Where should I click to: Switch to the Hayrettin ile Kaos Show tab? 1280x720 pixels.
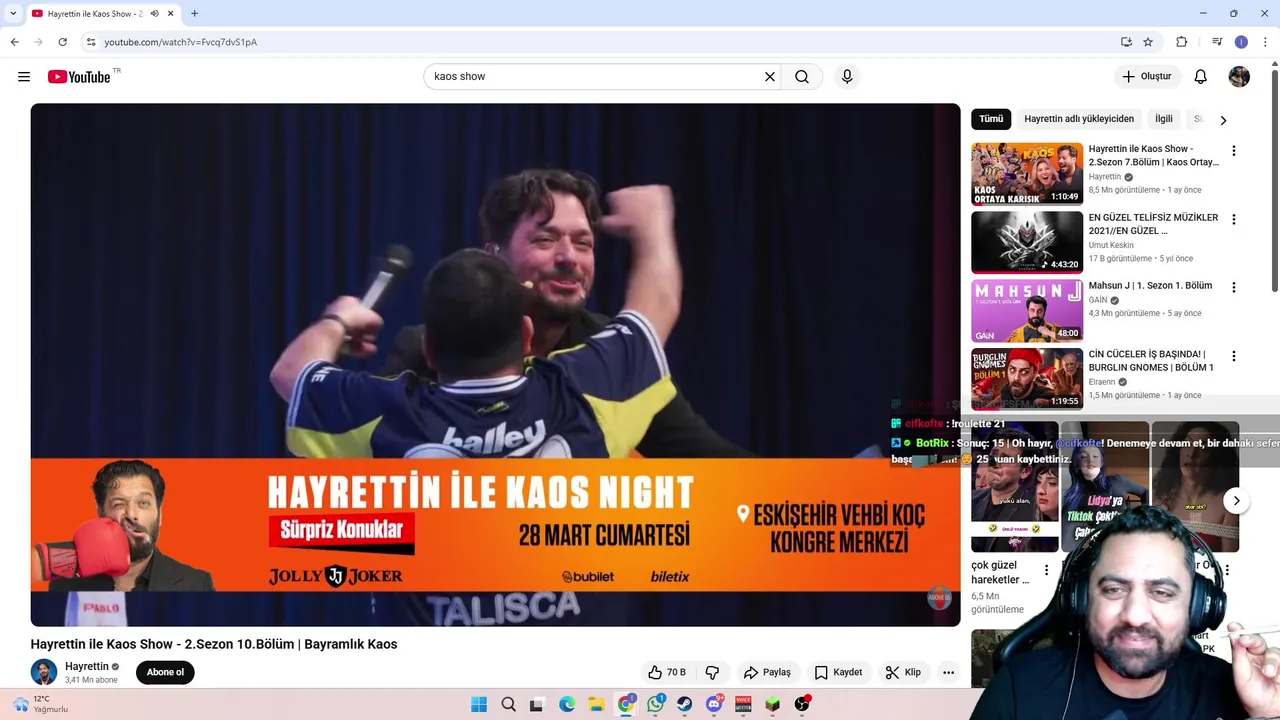tap(103, 14)
